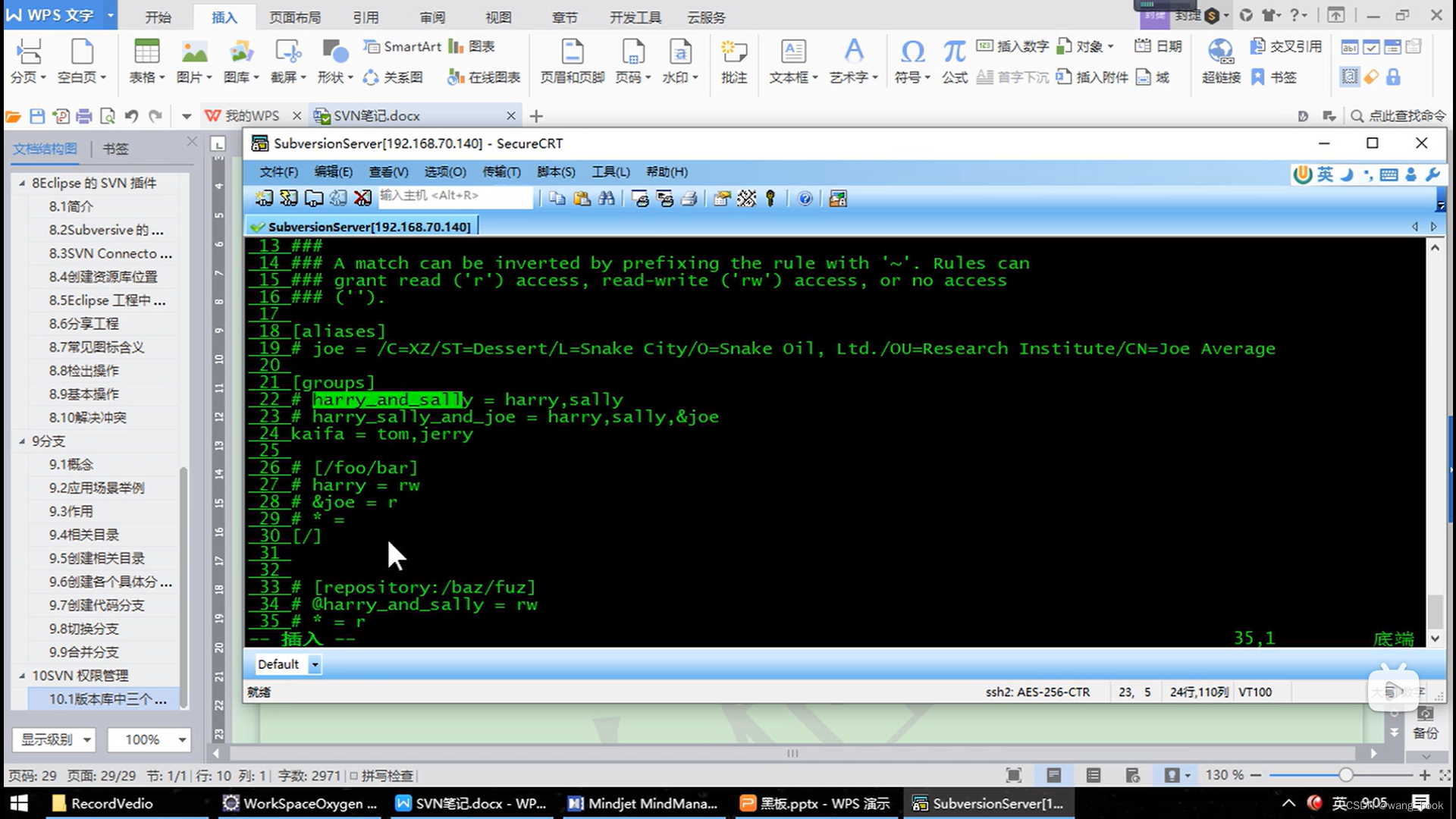The width and height of the screenshot is (1456, 819).
Task: Insert a hyperlink with 超链接 icon
Action: pos(1220,61)
